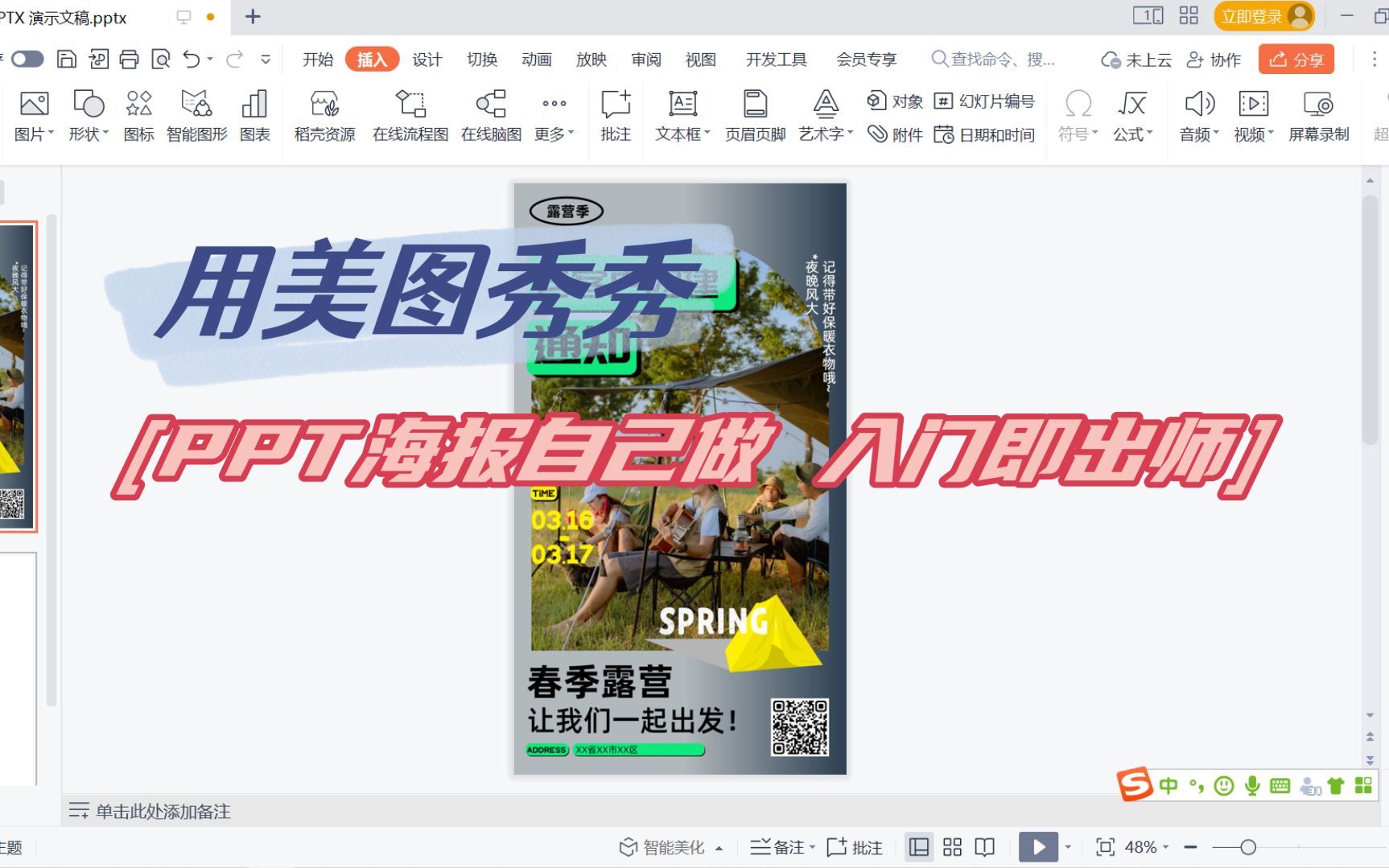Insert a 文本框 text box
The width and height of the screenshot is (1389, 868).
682,116
